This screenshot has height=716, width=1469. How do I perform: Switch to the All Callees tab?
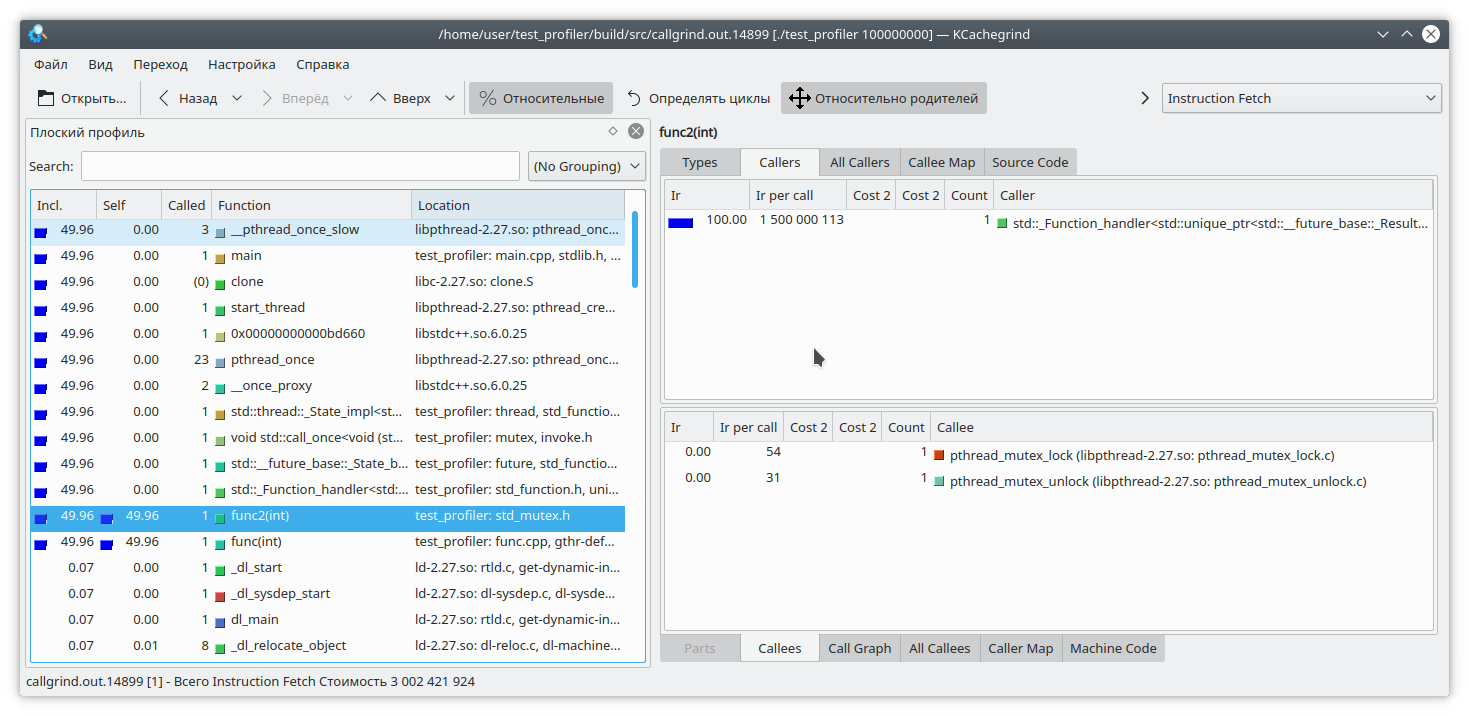tap(940, 648)
